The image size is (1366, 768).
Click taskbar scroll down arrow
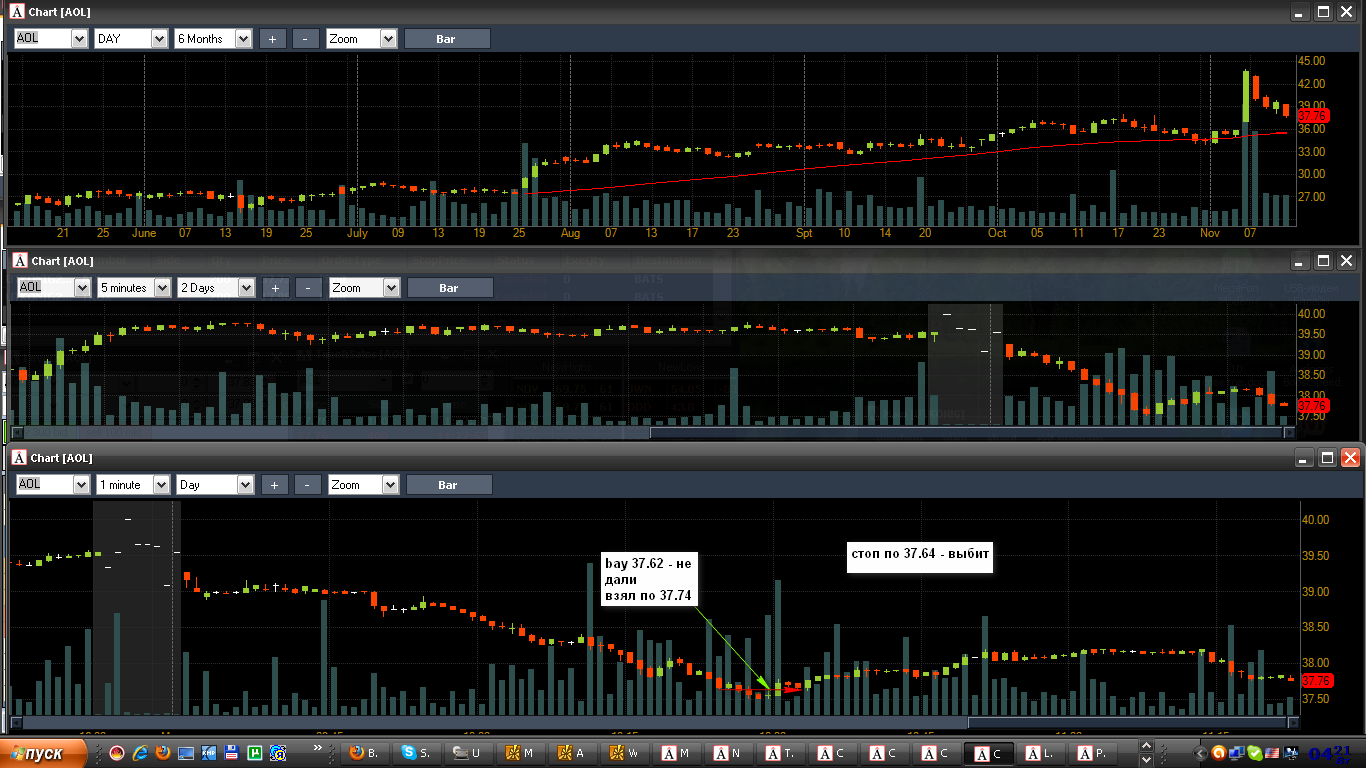pos(1146,760)
